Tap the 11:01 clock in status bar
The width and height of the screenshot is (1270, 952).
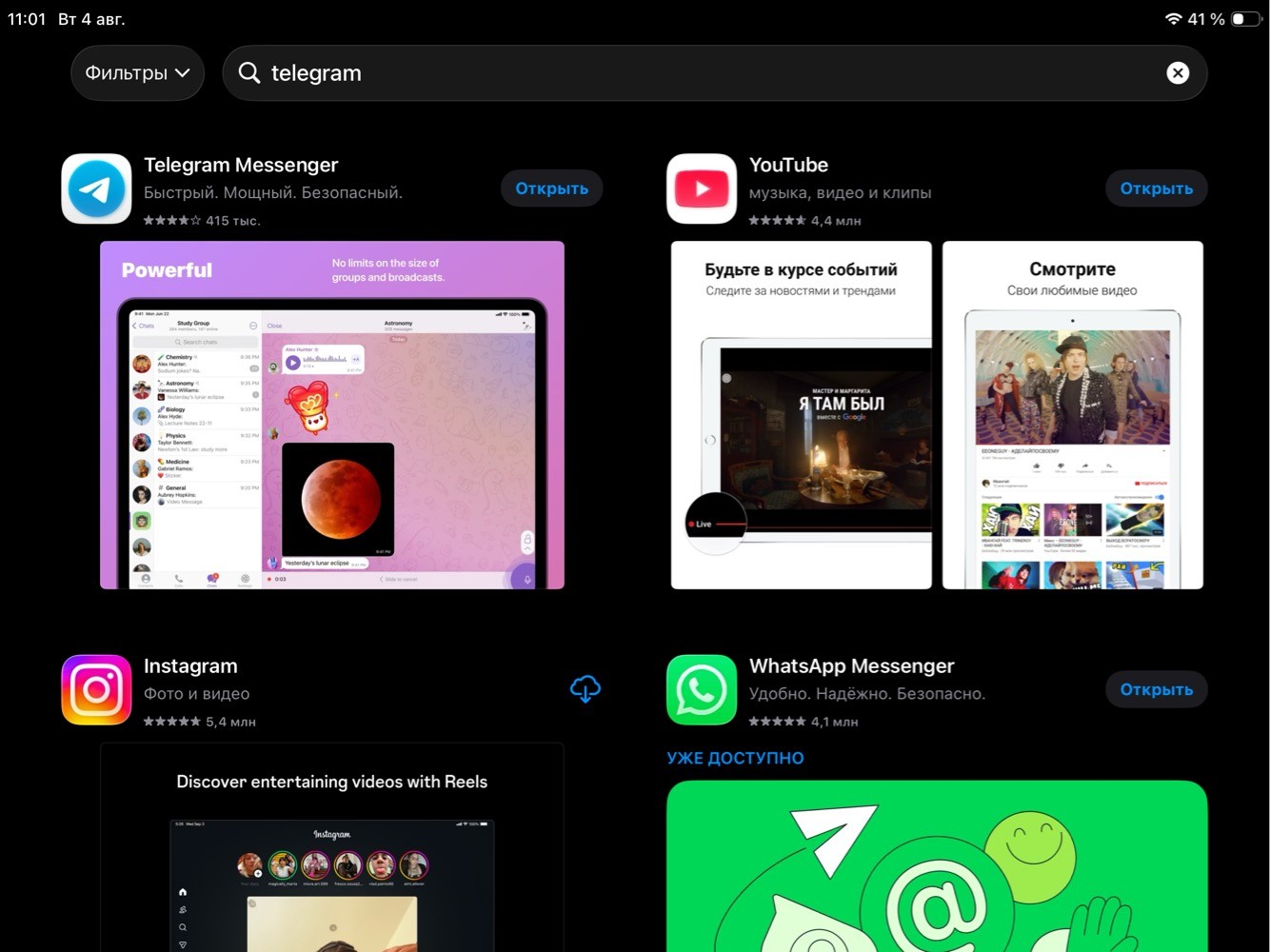point(27,19)
